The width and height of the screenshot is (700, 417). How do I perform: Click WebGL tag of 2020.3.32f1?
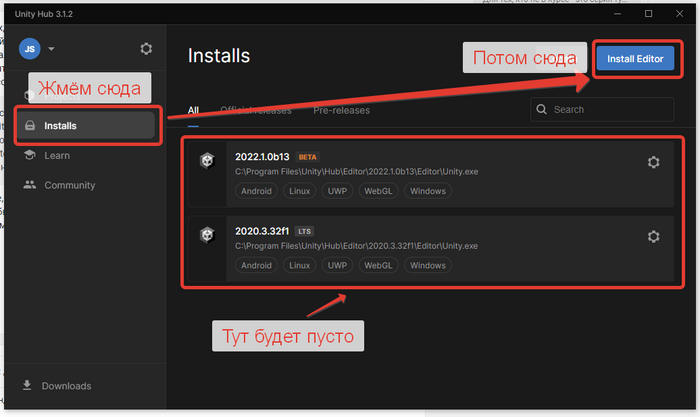point(378,265)
